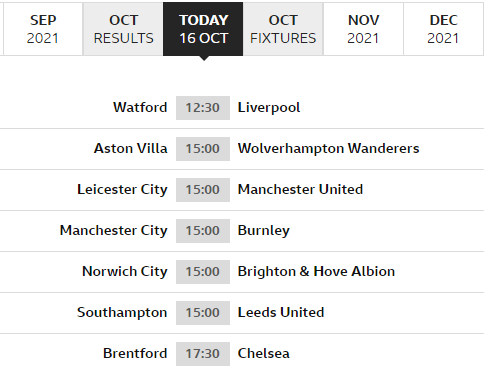Select the TODAY 16 OCT tab

pos(203,29)
